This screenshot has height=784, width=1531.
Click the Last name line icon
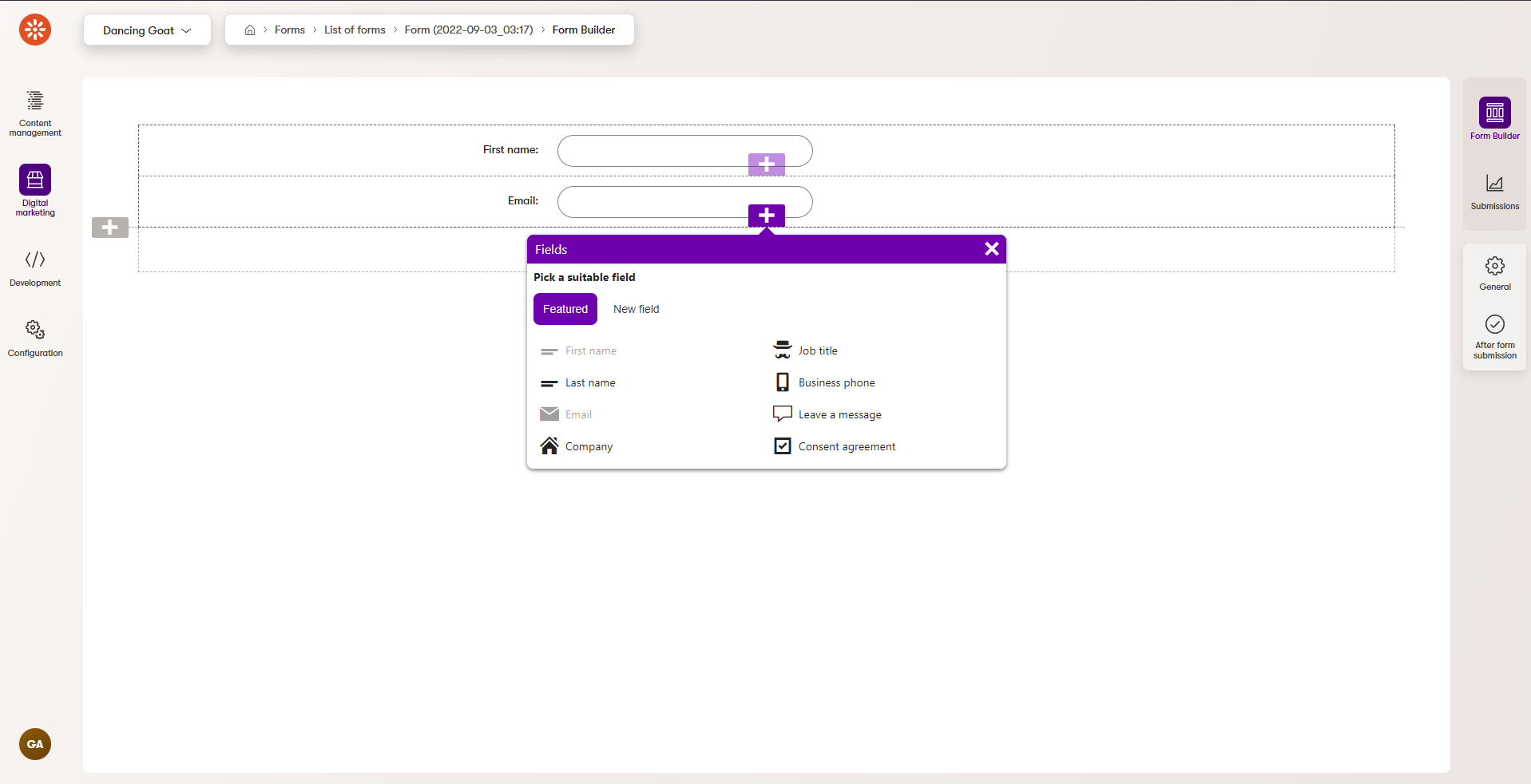(549, 384)
